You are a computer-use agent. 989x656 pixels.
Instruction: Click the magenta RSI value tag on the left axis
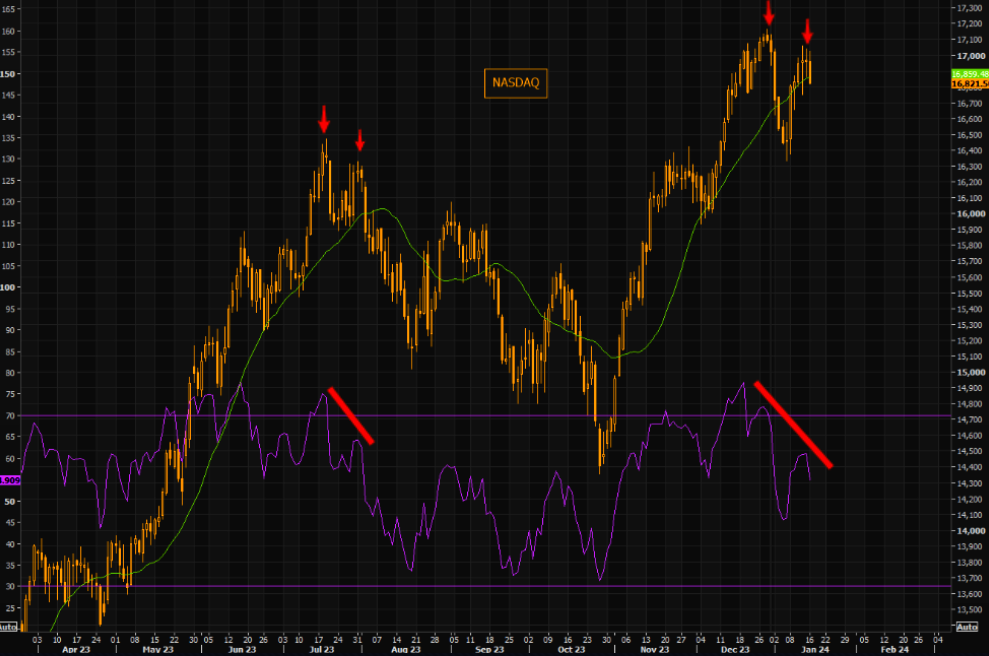[x=10, y=480]
